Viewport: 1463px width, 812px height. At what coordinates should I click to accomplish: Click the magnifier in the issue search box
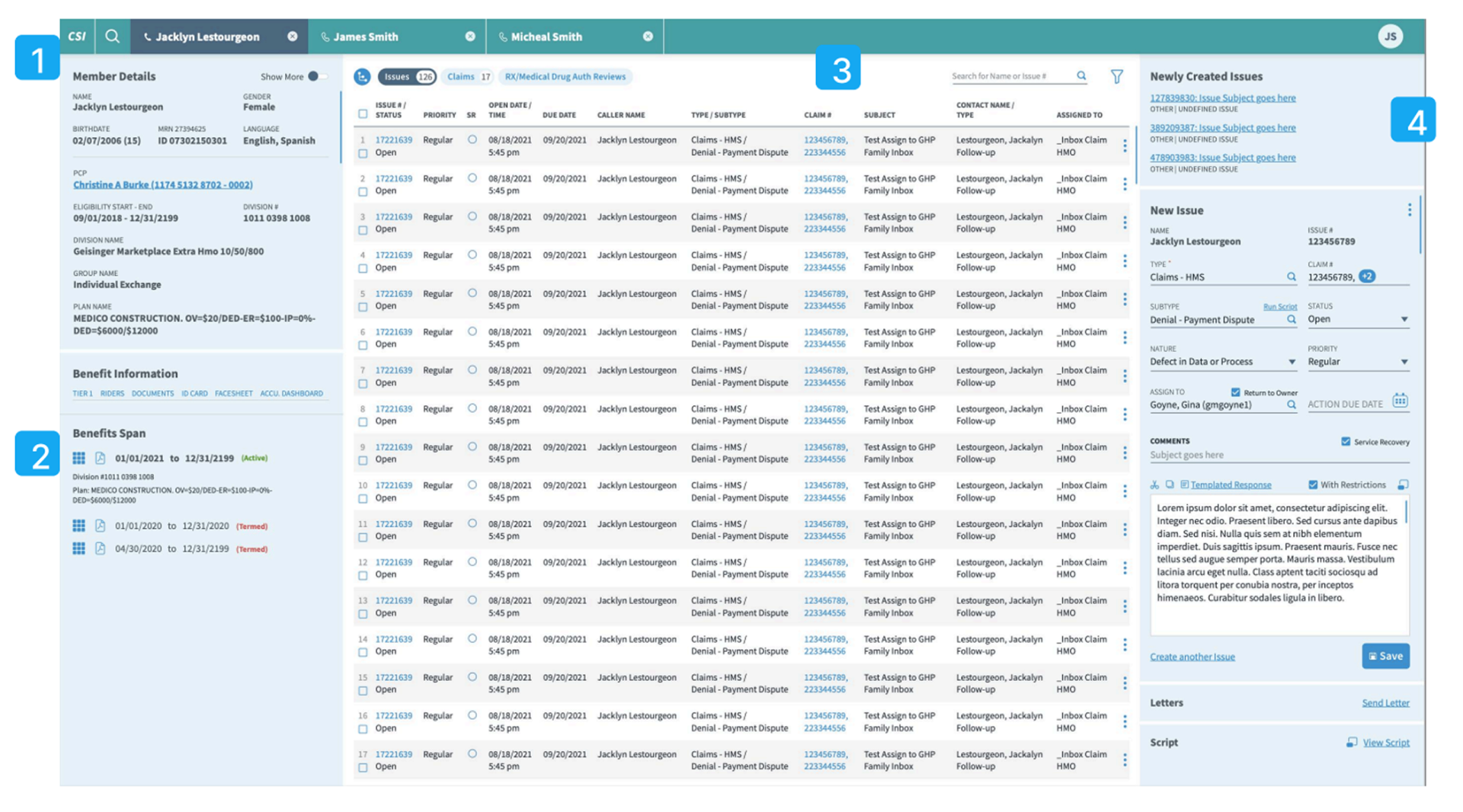1081,75
